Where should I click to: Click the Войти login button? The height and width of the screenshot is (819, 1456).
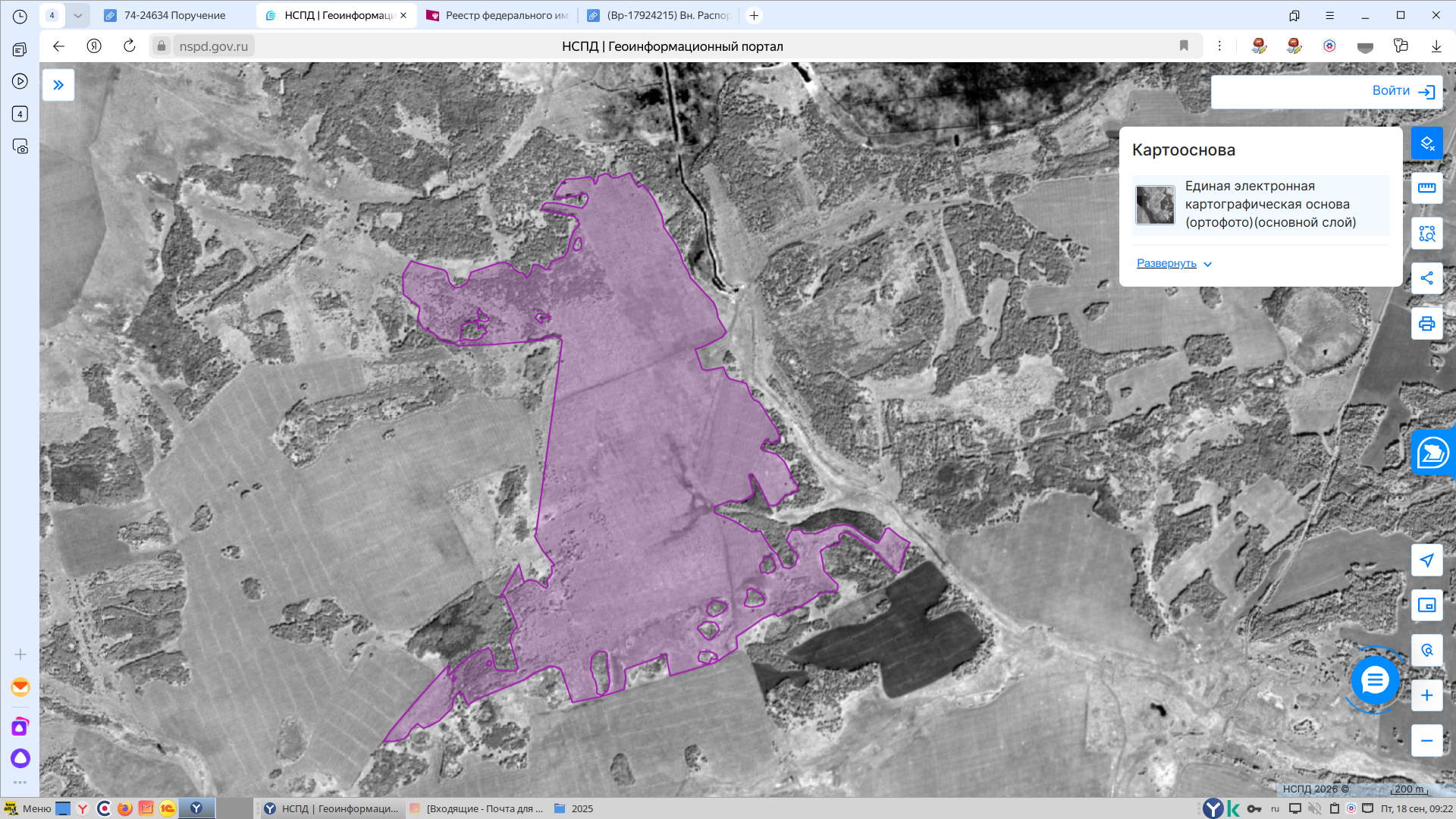click(x=1403, y=91)
